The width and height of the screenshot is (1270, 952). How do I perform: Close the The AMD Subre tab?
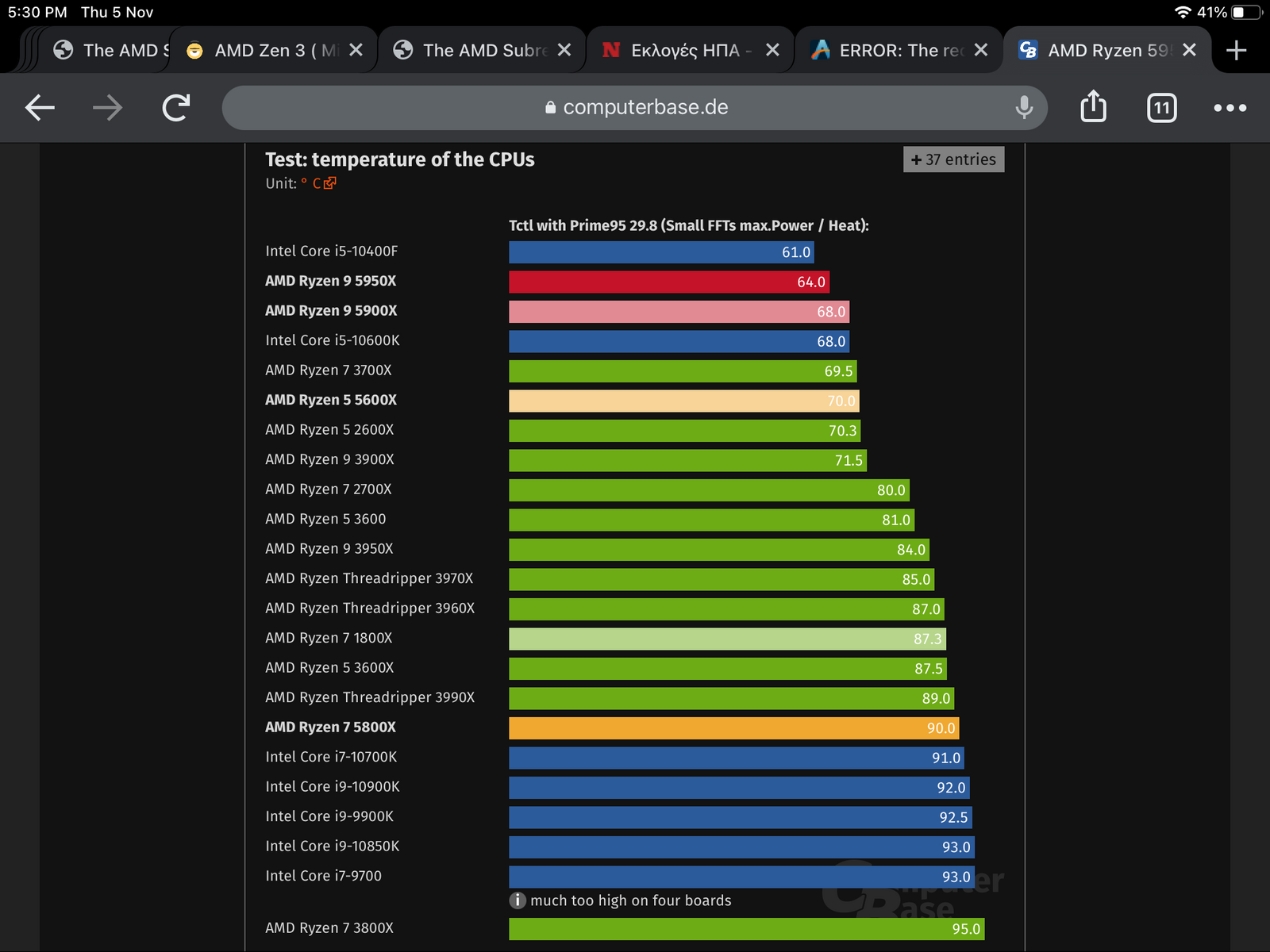pos(564,50)
